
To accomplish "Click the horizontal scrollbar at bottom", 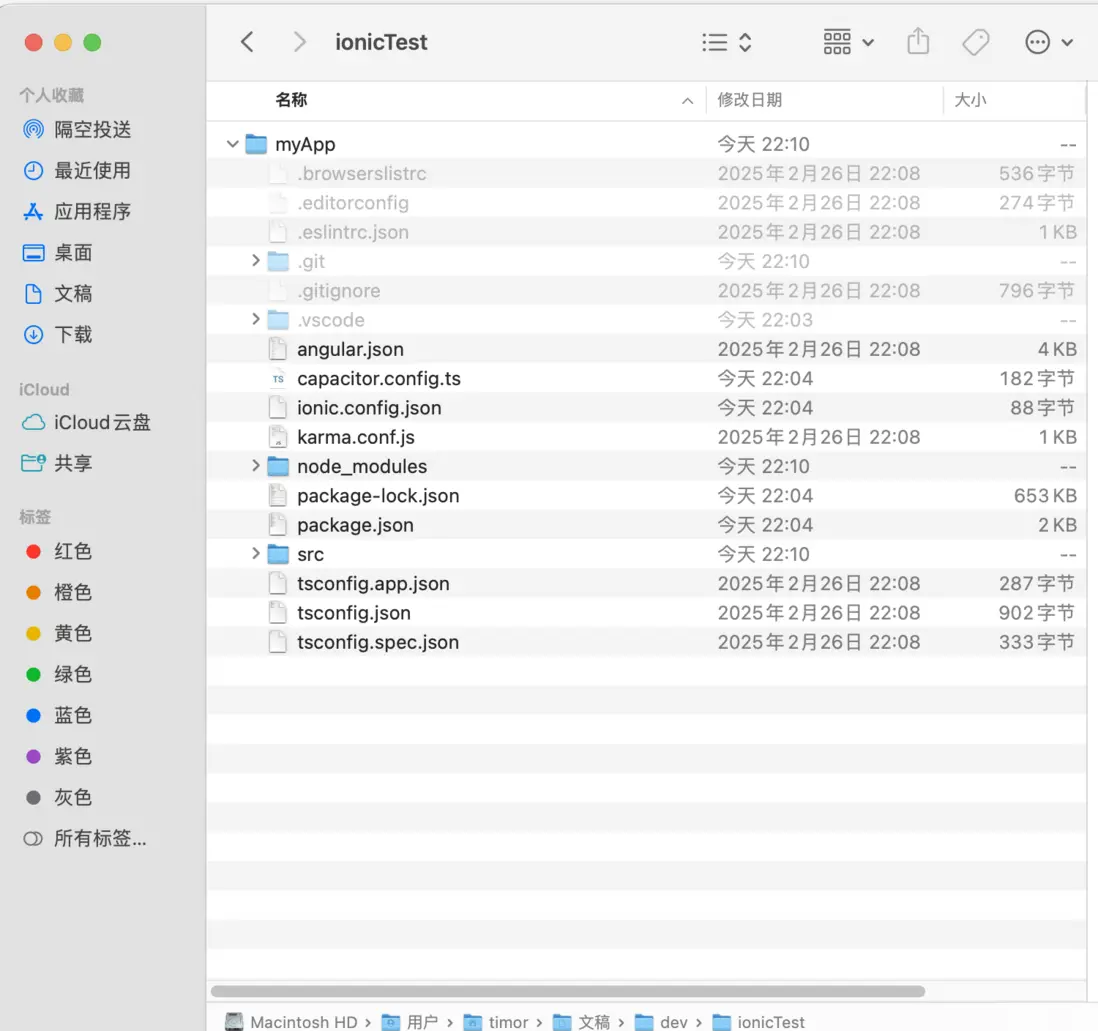I will [568, 991].
